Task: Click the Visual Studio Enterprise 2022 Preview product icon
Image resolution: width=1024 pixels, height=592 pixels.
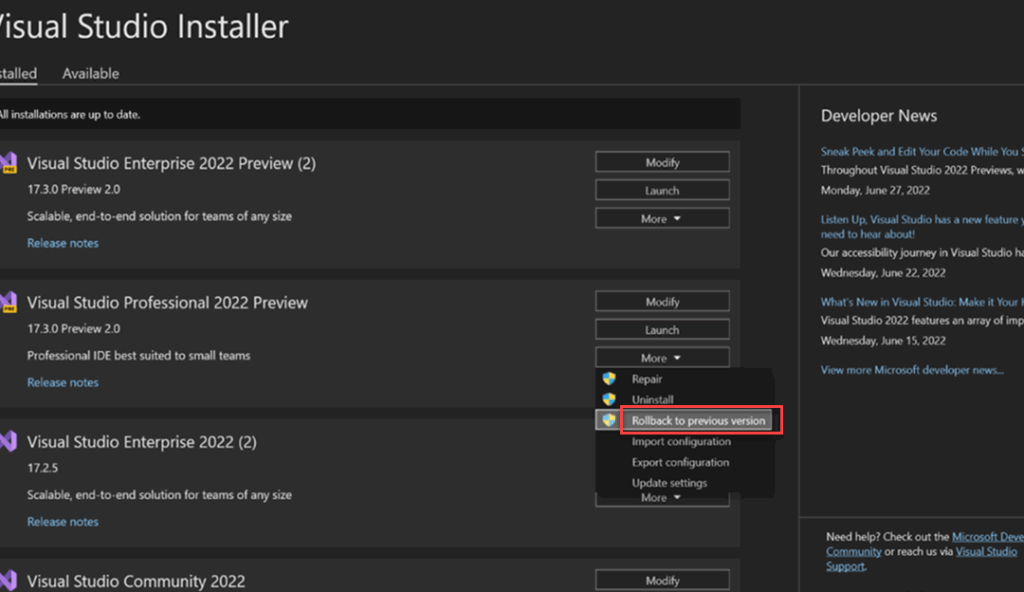Action: coord(8,163)
